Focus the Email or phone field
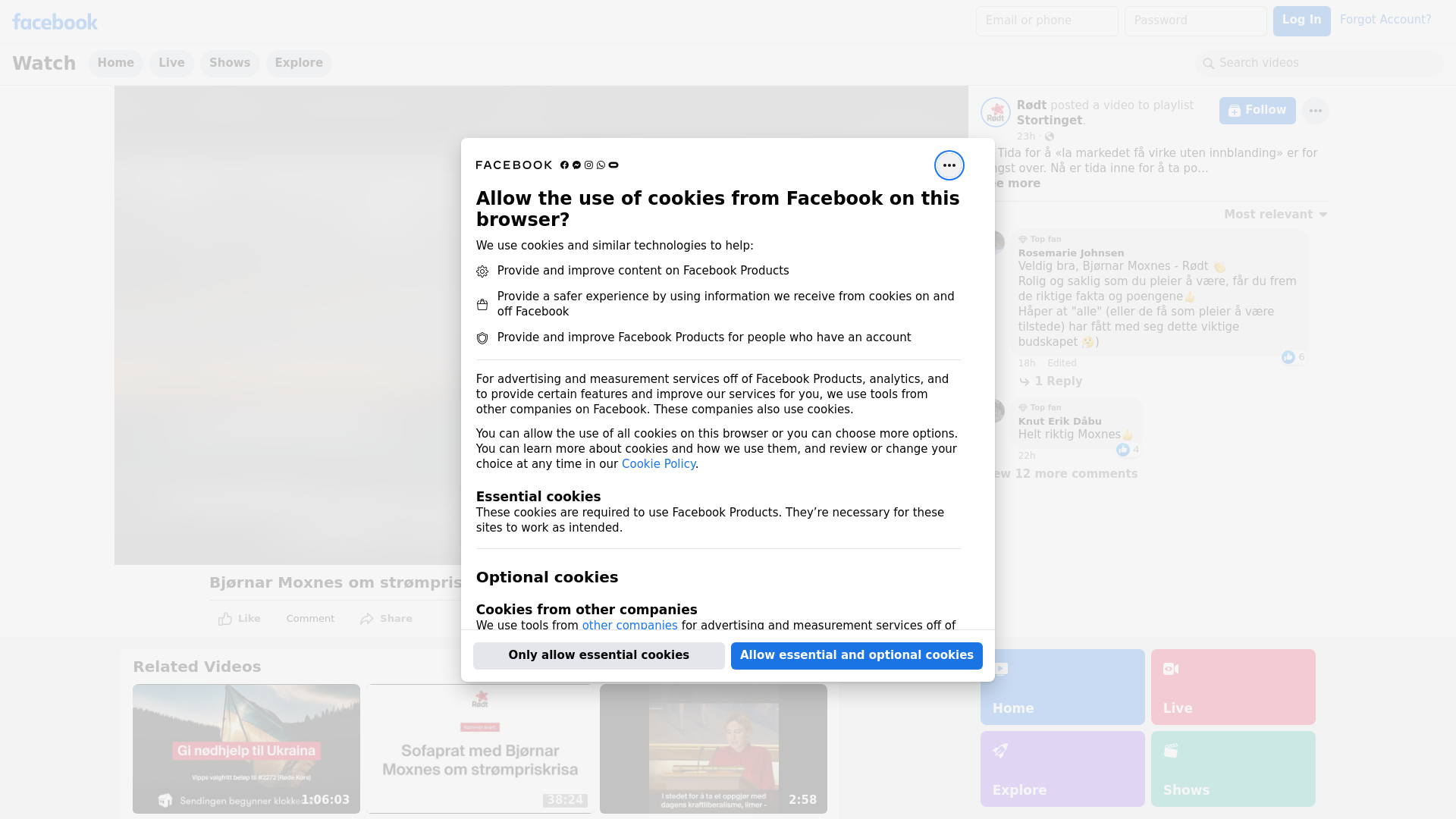The height and width of the screenshot is (819, 1456). (1046, 21)
